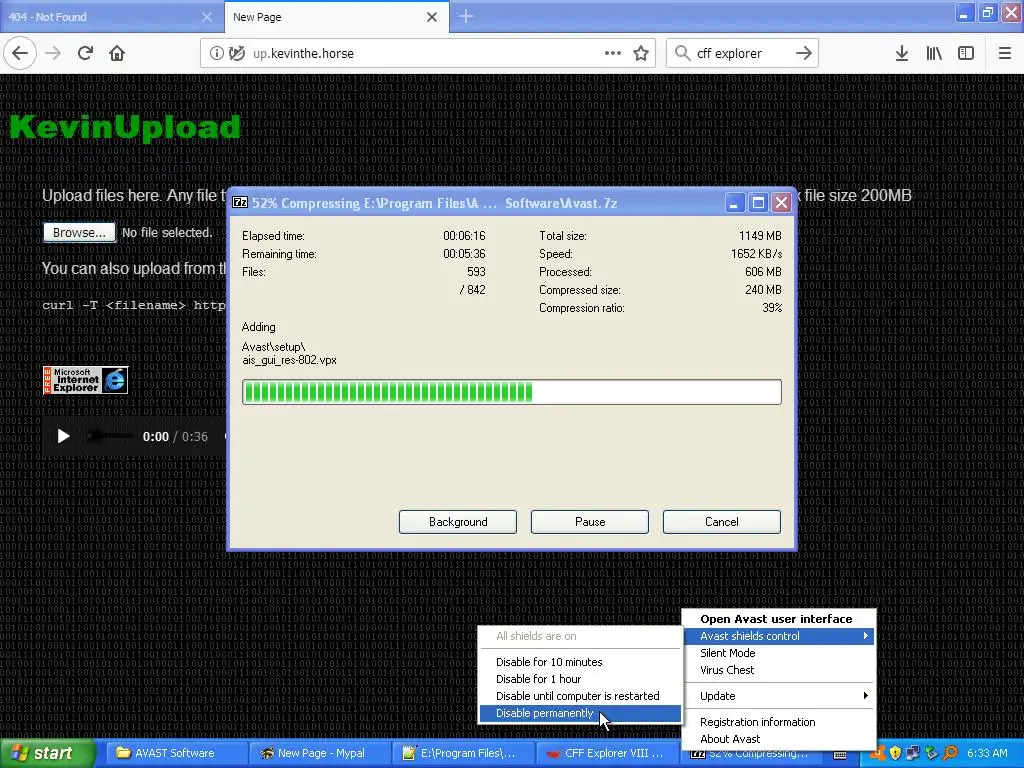Click the 52% Compressing taskbar item

point(750,756)
